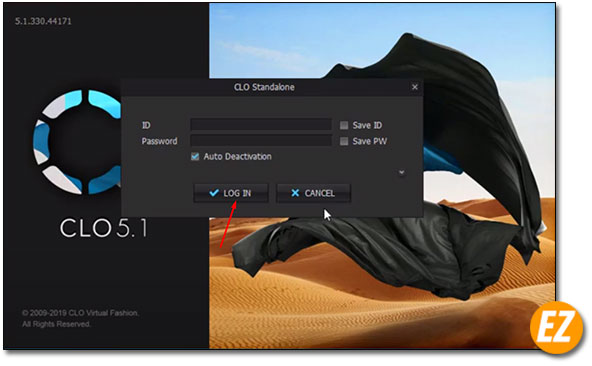Click the version number 5.1.330.44171
The width and height of the screenshot is (592, 366).
point(43,21)
